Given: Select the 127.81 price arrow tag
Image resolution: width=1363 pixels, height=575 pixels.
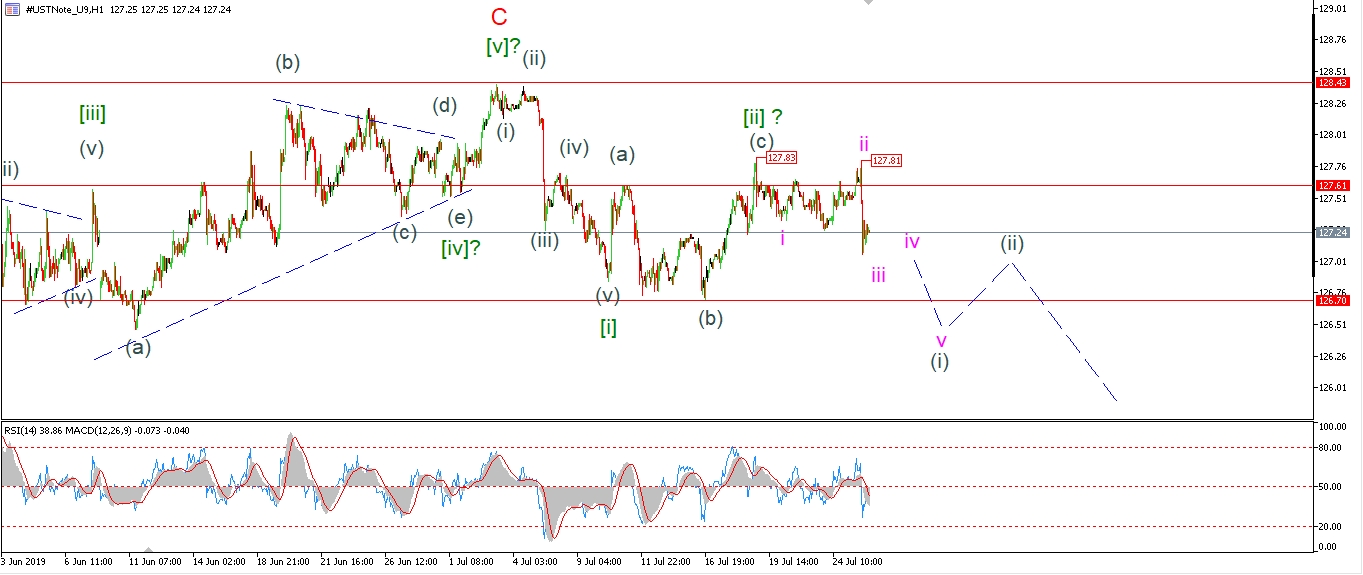Looking at the screenshot, I should point(886,160).
